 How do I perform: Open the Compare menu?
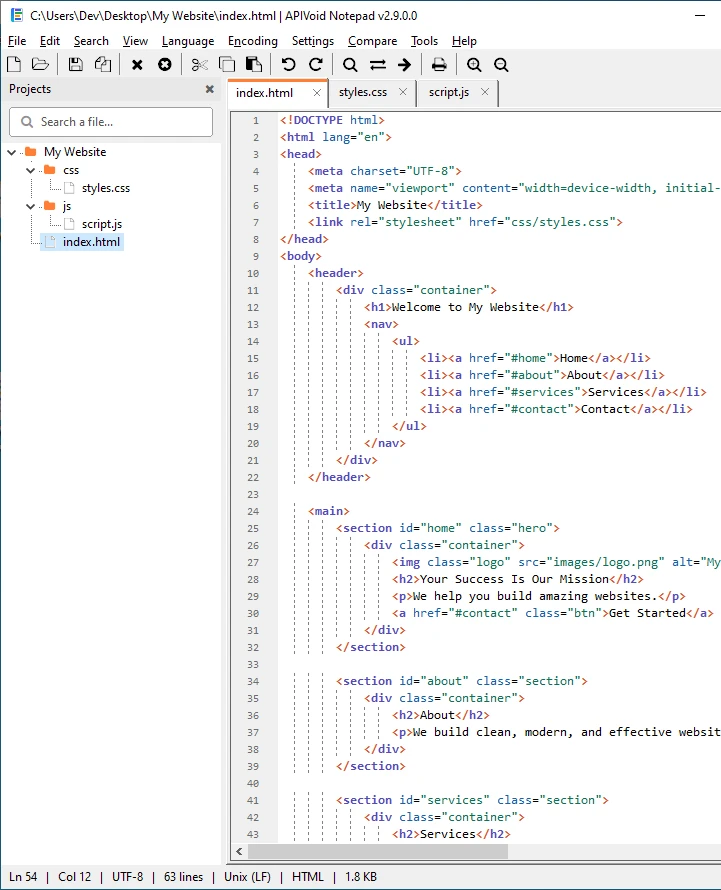[372, 41]
